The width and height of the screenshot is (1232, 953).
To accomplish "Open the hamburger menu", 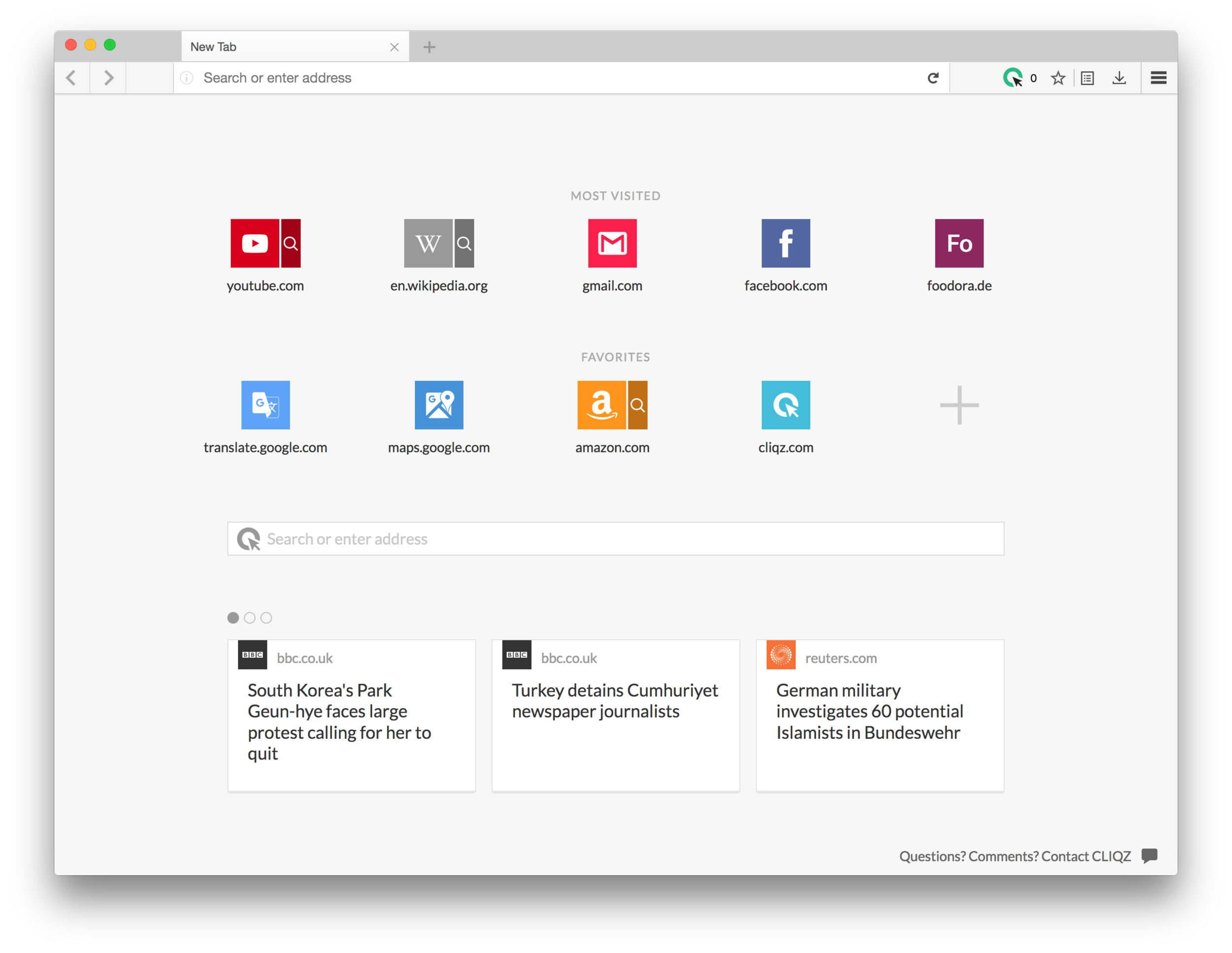I will tap(1159, 78).
